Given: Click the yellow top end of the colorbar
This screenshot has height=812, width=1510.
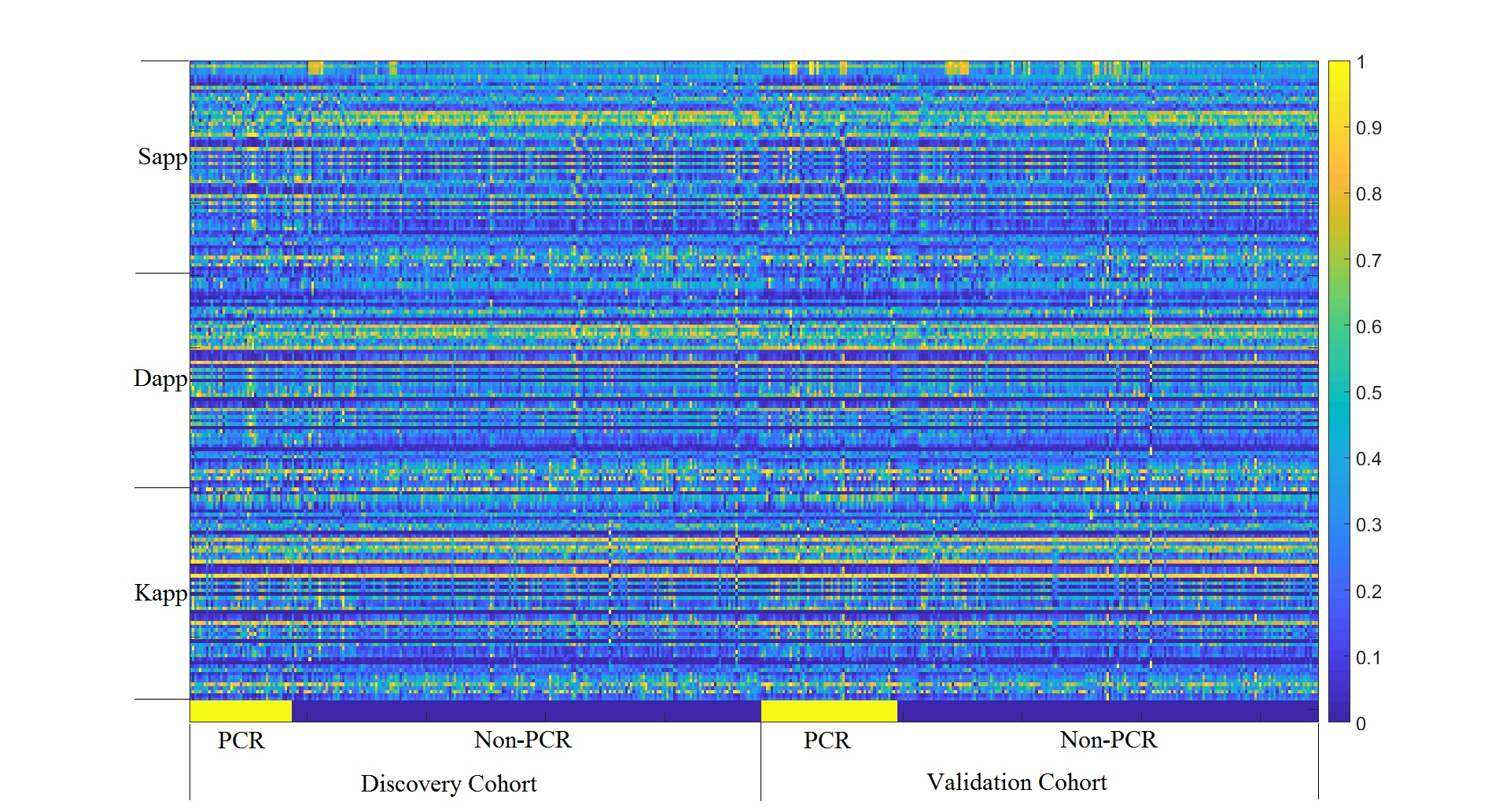Looking at the screenshot, I should [x=1339, y=68].
